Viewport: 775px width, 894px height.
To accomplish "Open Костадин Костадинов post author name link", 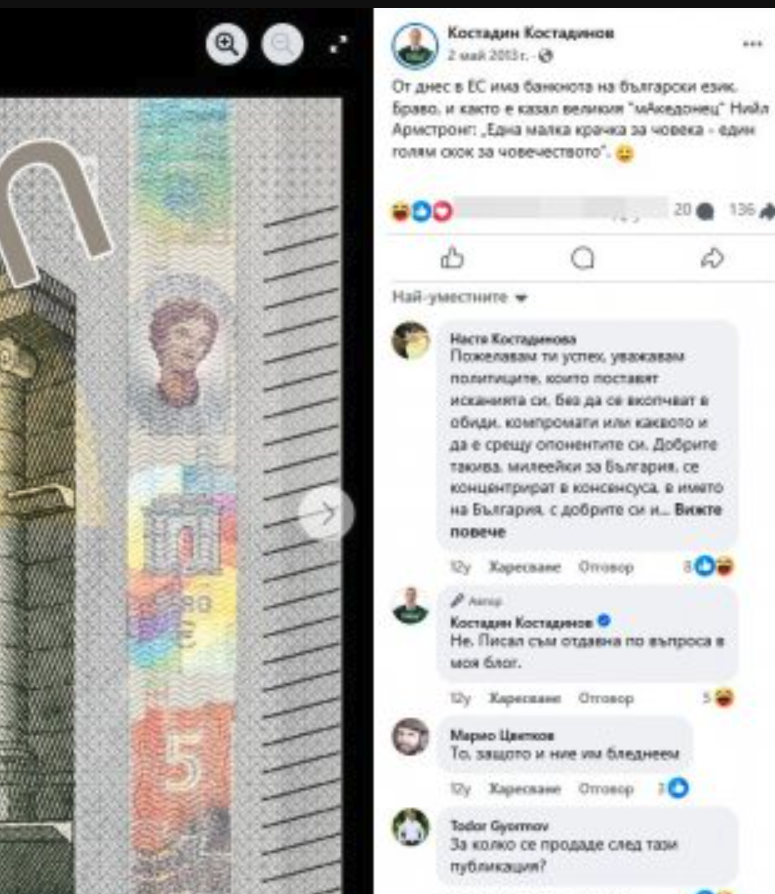I will pos(530,33).
